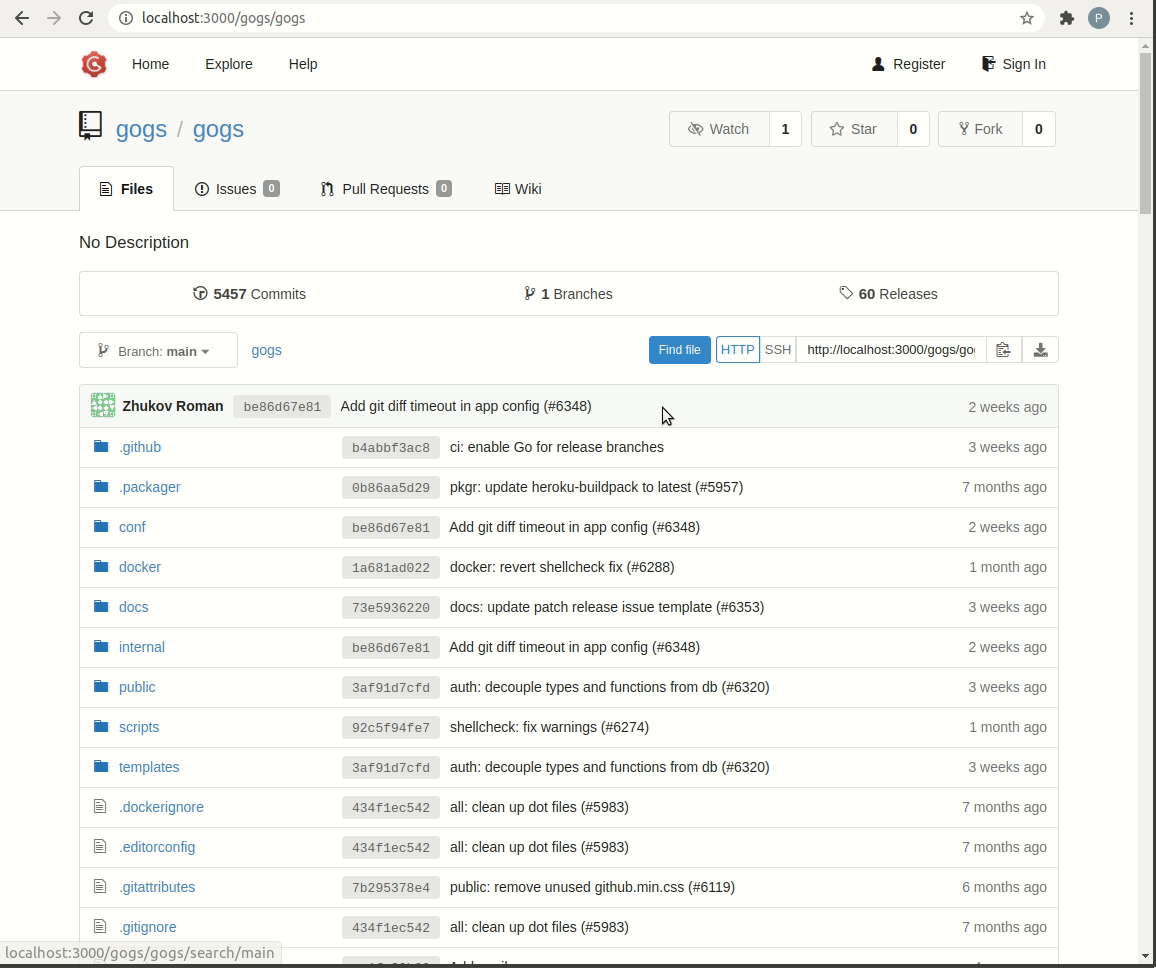Viewport: 1156px width, 968px height.
Task: Click Zhukov Roman's avatar image
Action: point(103,405)
